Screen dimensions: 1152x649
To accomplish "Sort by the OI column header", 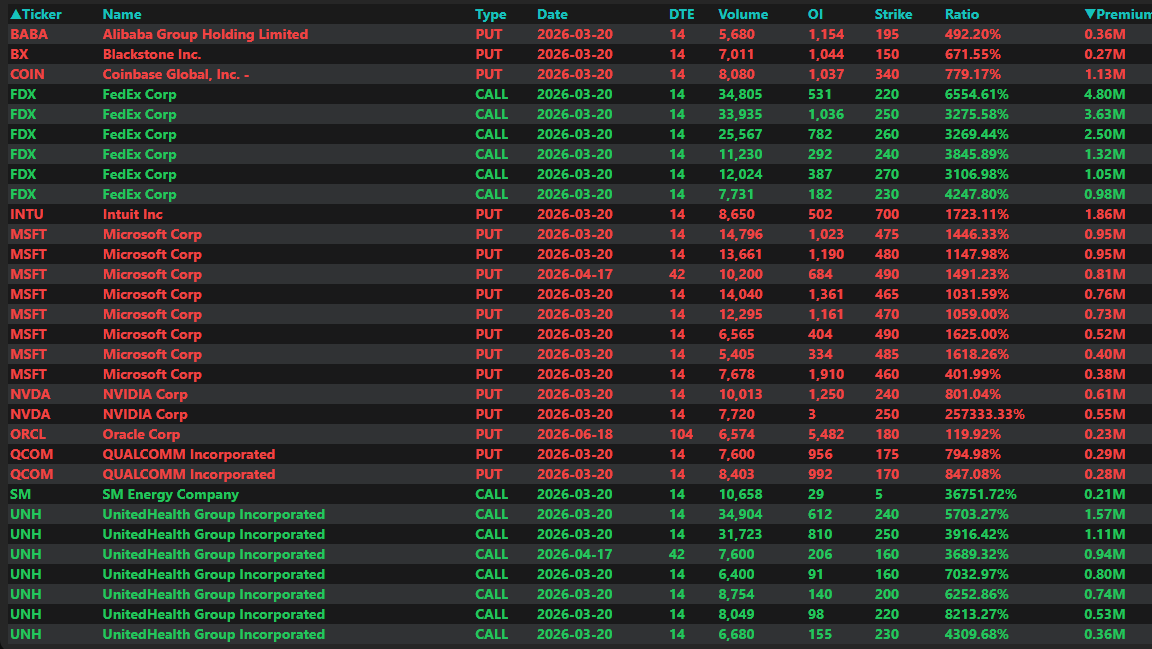I will [x=815, y=14].
